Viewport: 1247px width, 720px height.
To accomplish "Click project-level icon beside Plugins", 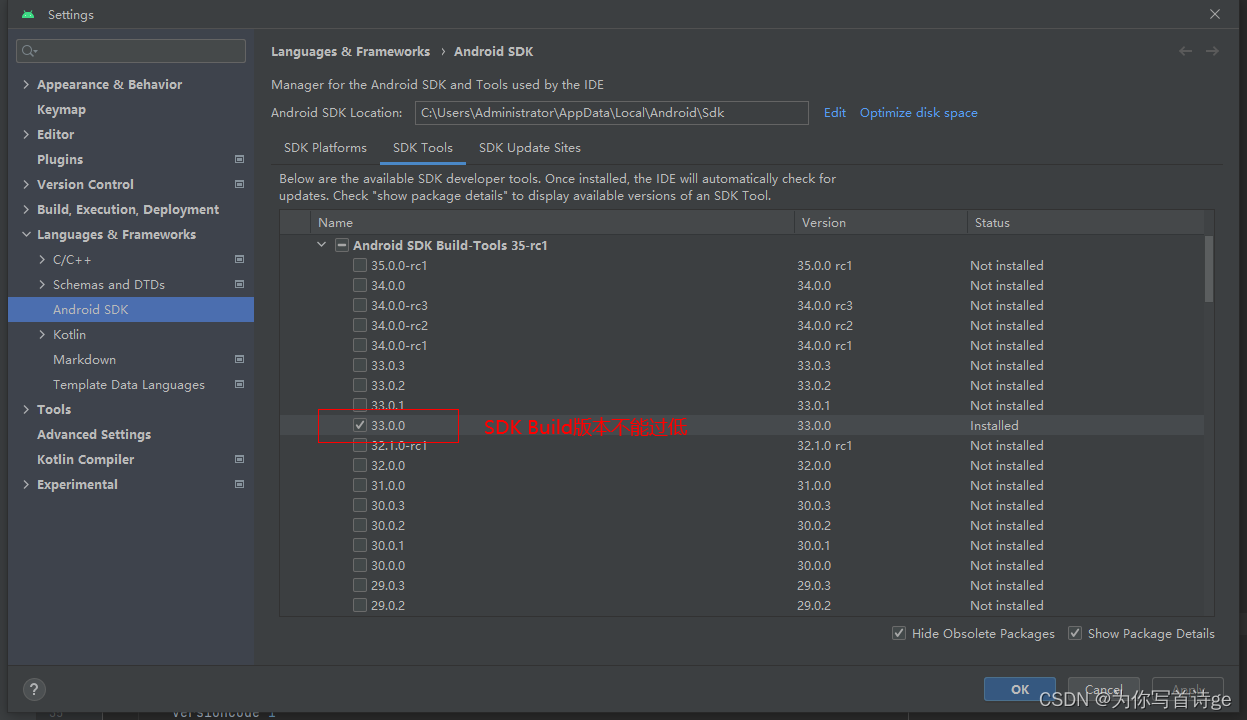I will (239, 159).
